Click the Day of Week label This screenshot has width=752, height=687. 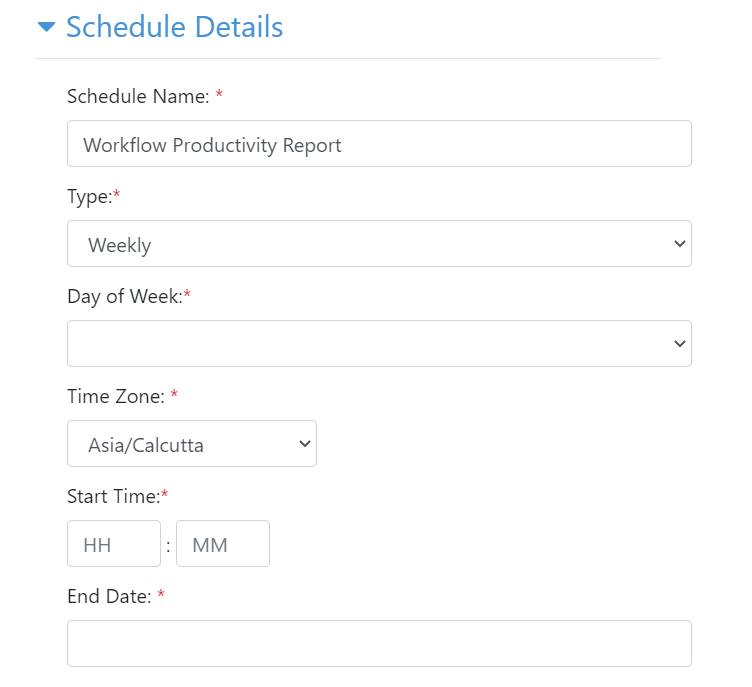125,296
